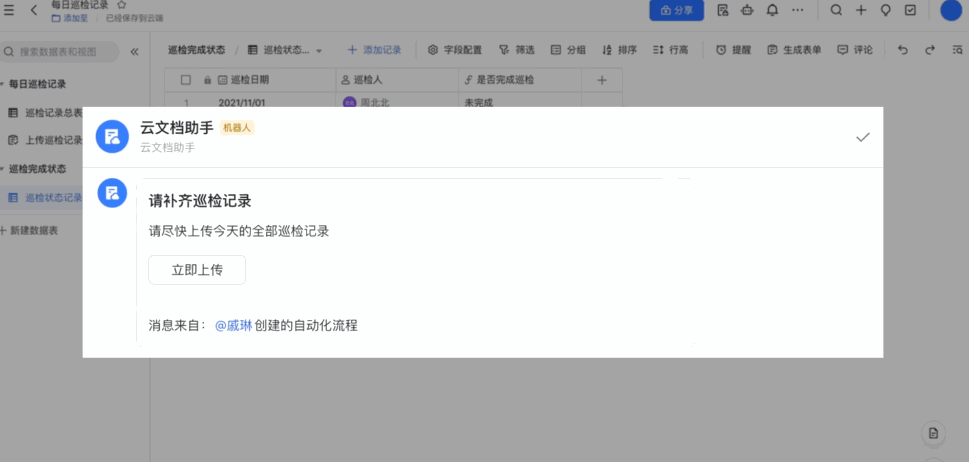
Task: Click 生成表单 in toolbar
Action: 794,50
